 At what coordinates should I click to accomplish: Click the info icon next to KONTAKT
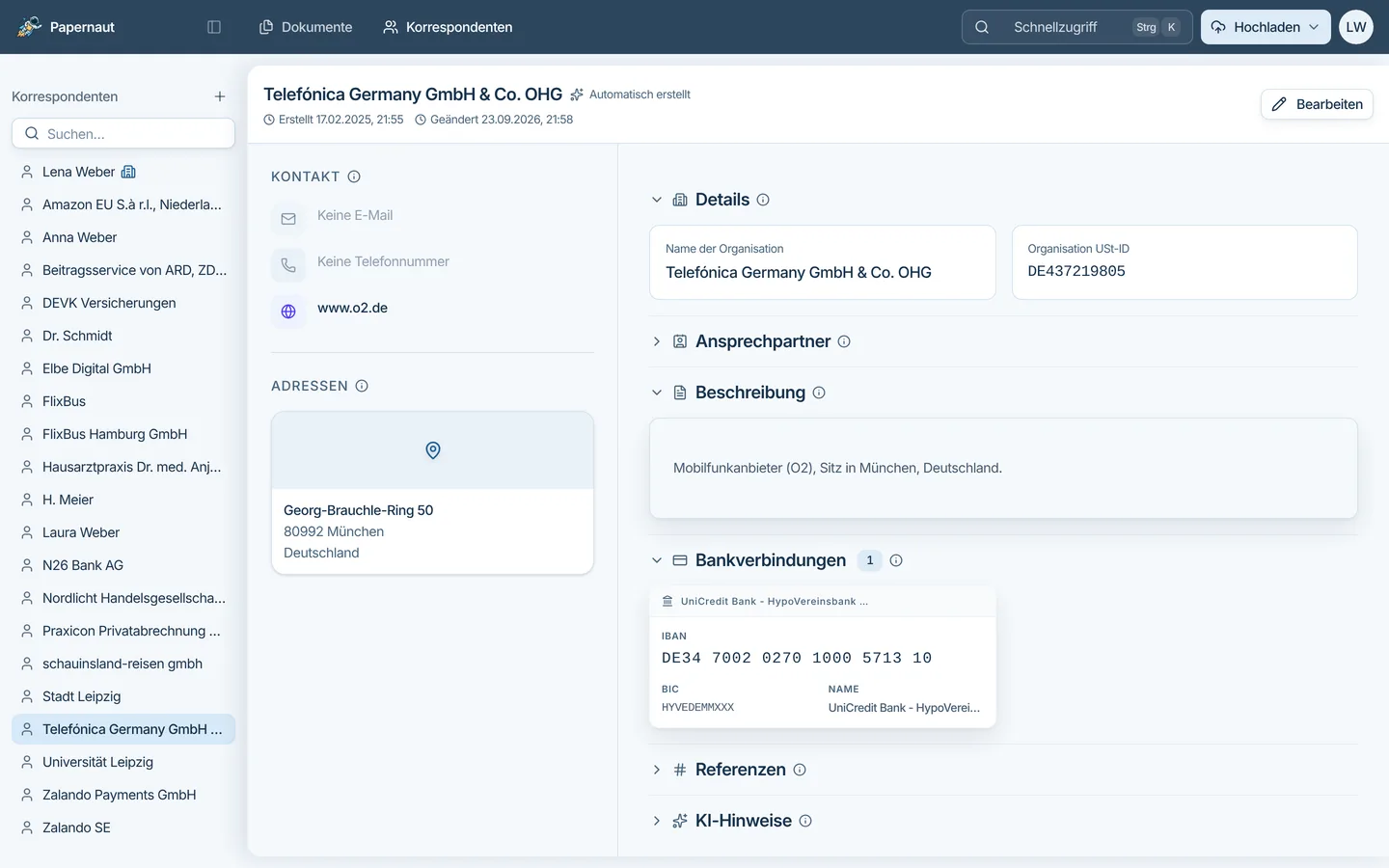click(x=354, y=176)
